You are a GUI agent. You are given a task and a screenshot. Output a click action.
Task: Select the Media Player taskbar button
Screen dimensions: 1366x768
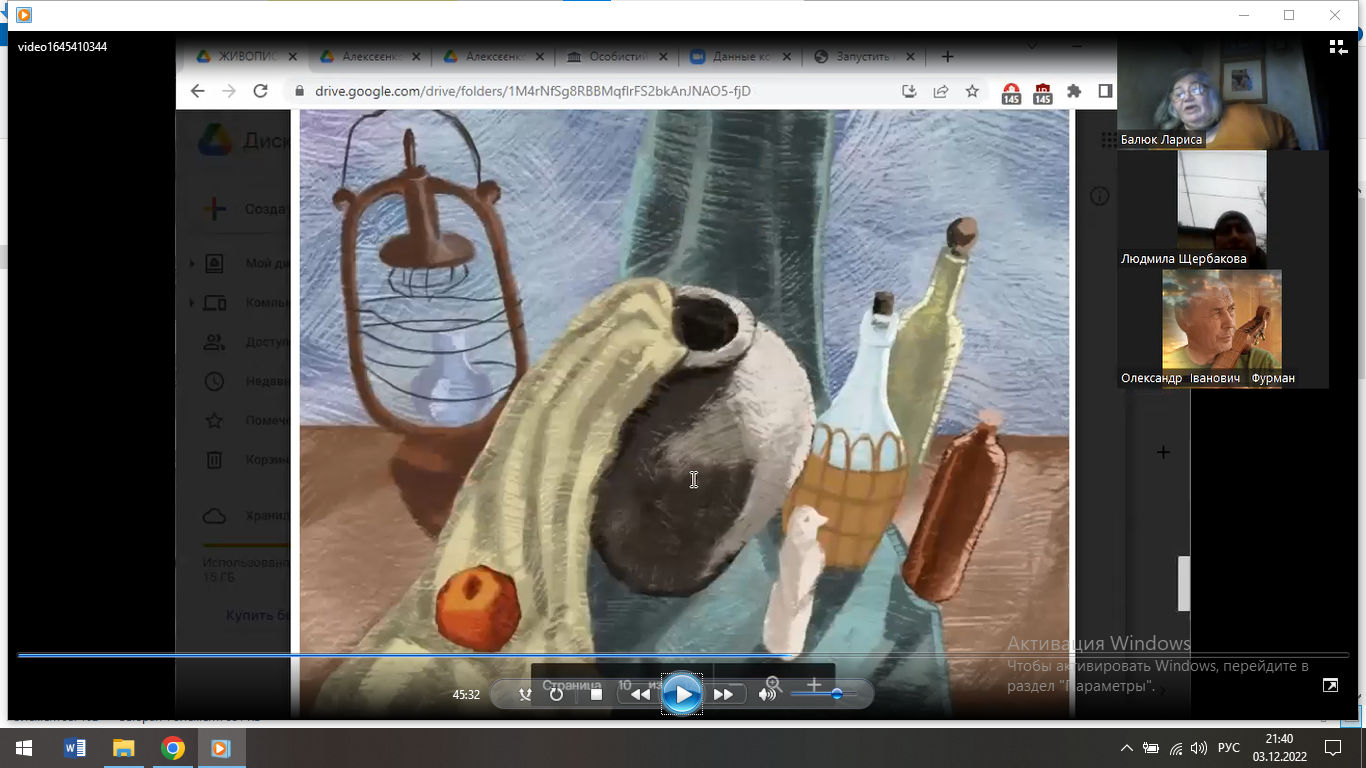pyautogui.click(x=222, y=748)
